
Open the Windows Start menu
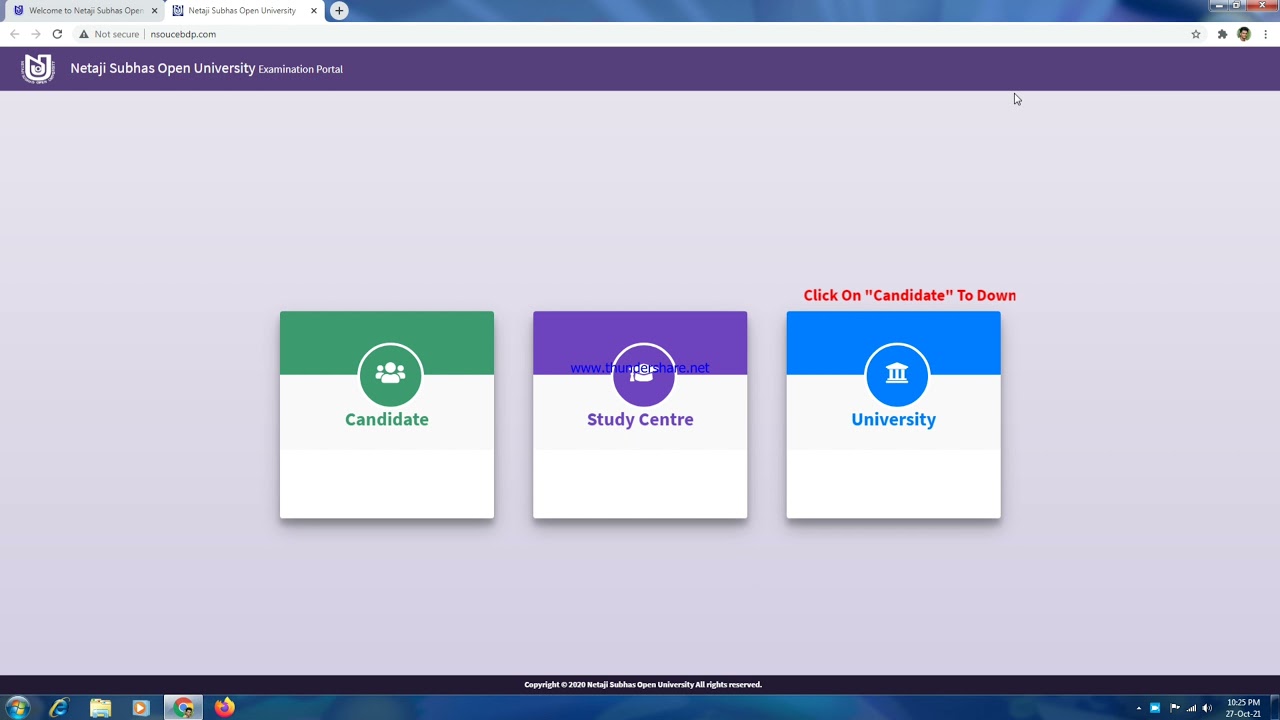click(17, 708)
